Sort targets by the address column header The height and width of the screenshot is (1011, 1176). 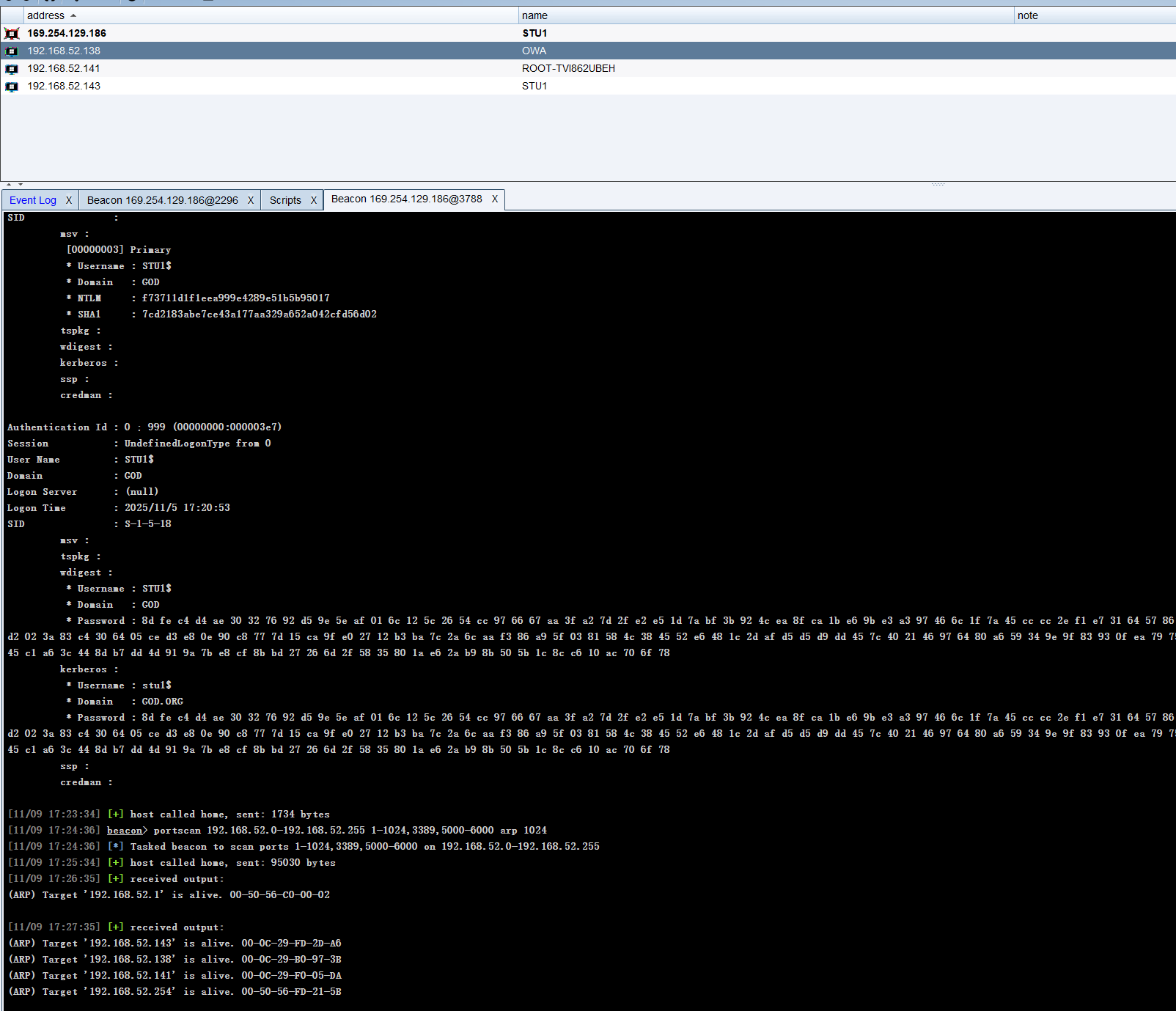271,15
